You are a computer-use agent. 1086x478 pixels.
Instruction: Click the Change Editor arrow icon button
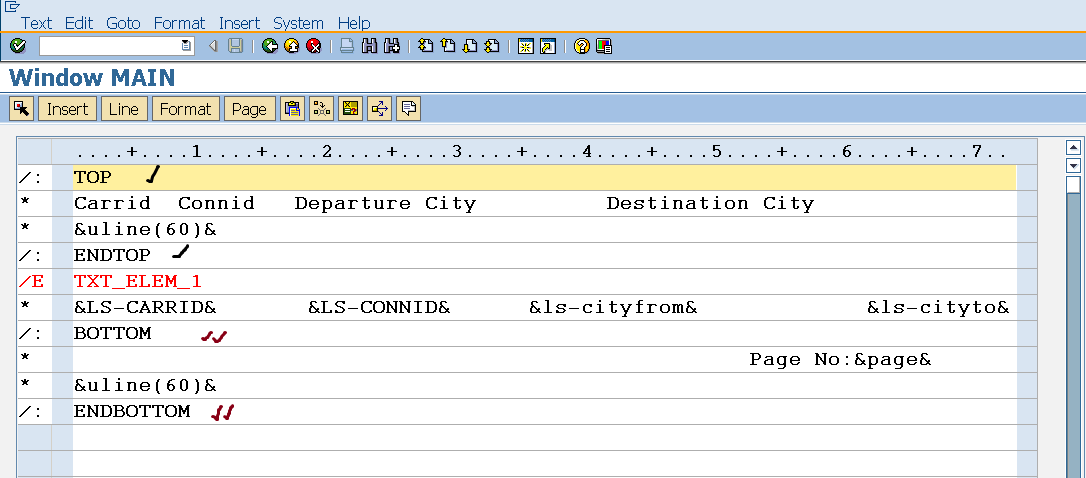coord(379,109)
